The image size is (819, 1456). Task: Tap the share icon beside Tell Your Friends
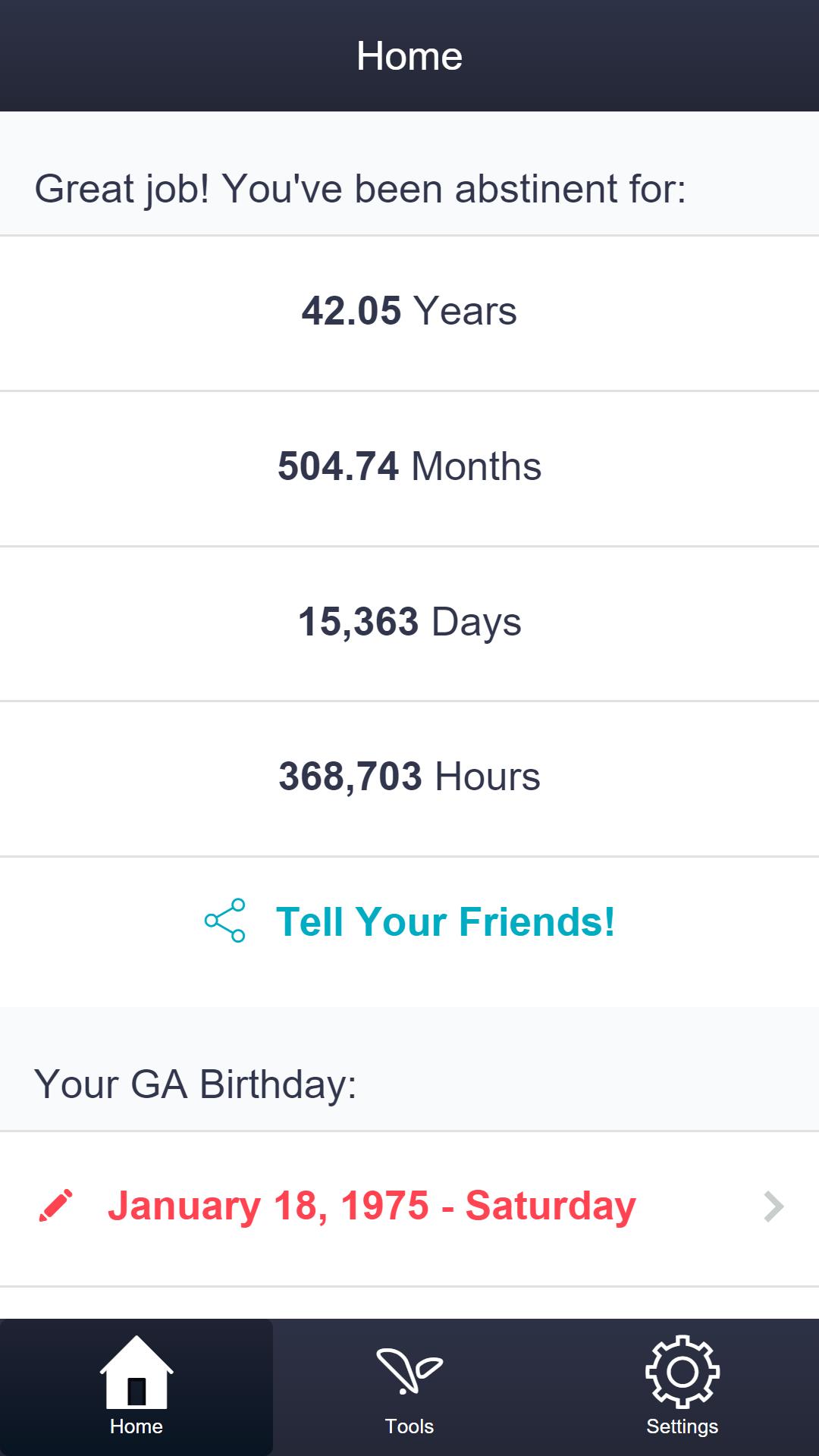click(225, 921)
